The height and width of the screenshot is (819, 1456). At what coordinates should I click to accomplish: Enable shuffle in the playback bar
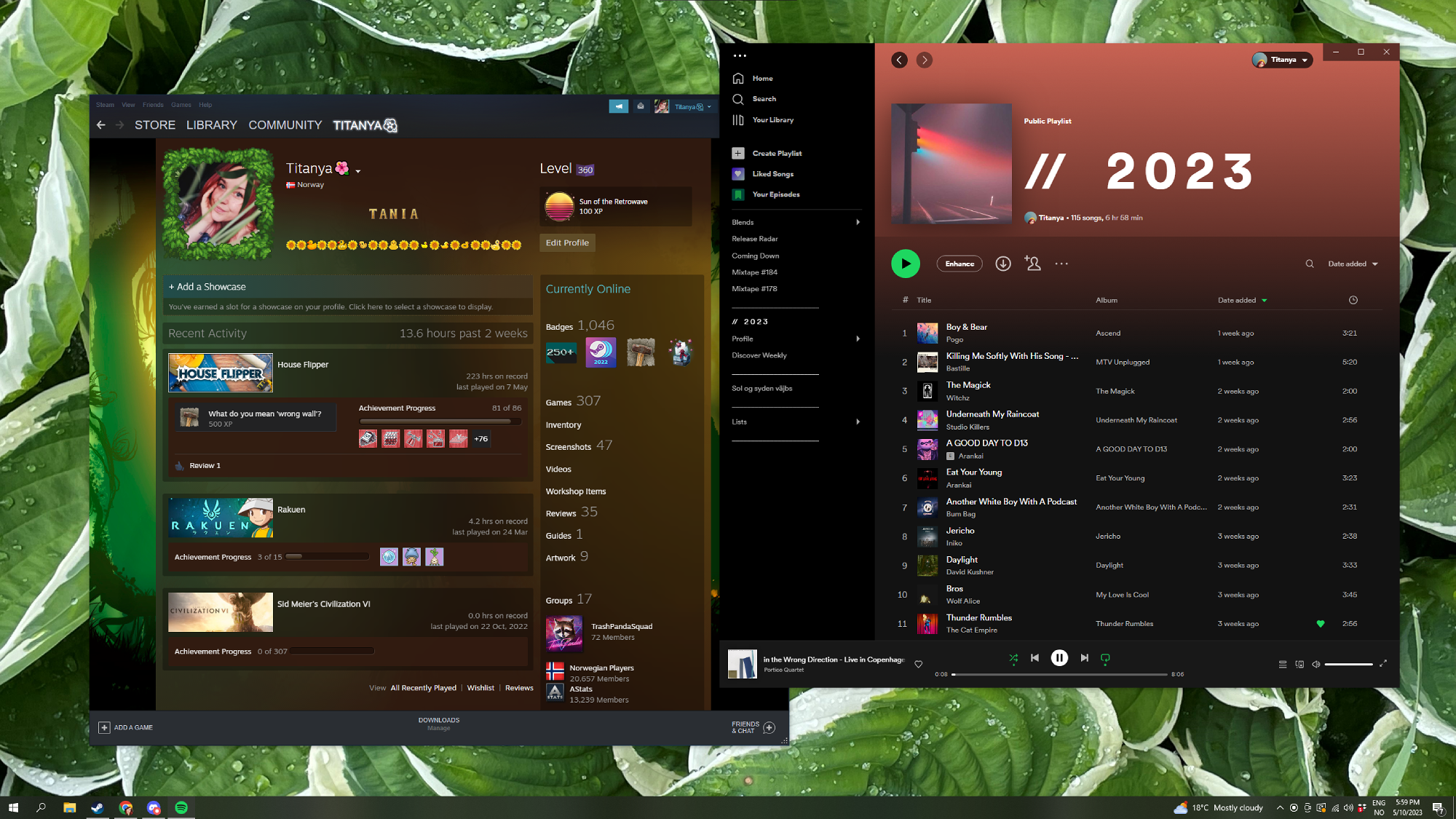point(1013,658)
